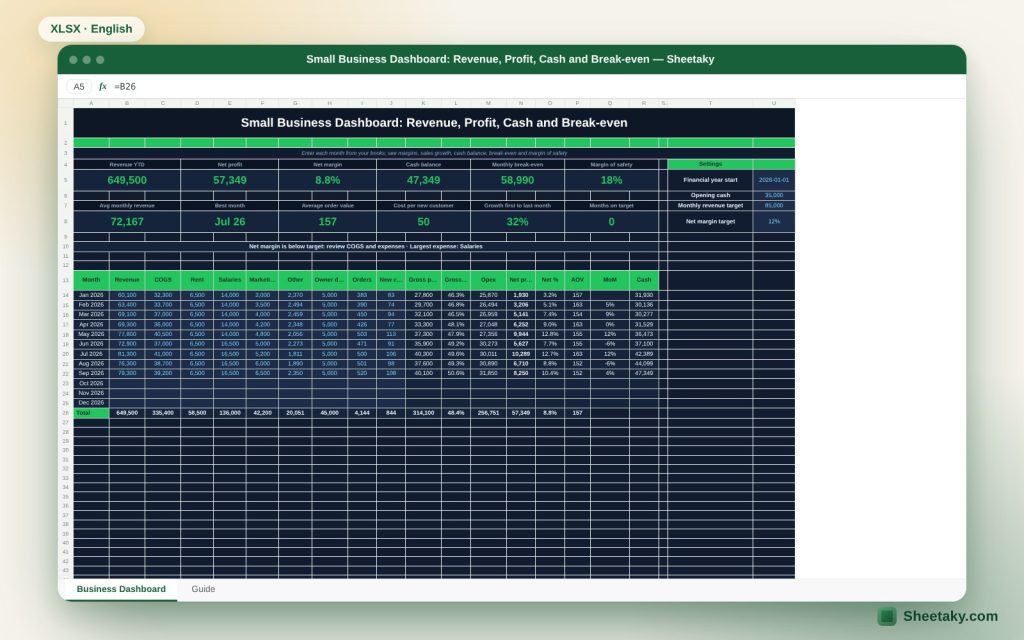Select the Cash balance value 47,349

point(423,180)
